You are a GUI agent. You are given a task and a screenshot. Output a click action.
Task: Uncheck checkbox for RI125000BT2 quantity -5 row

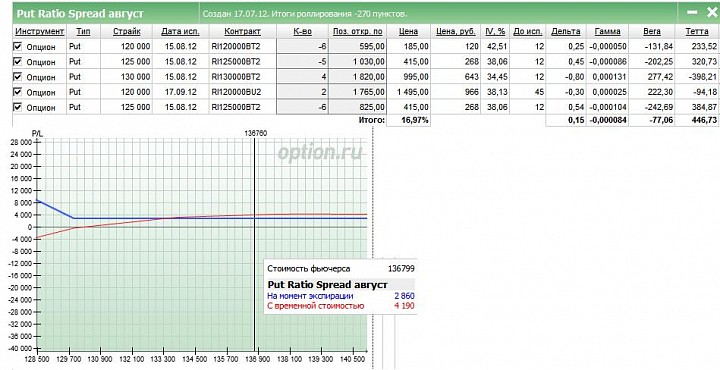[x=18, y=62]
